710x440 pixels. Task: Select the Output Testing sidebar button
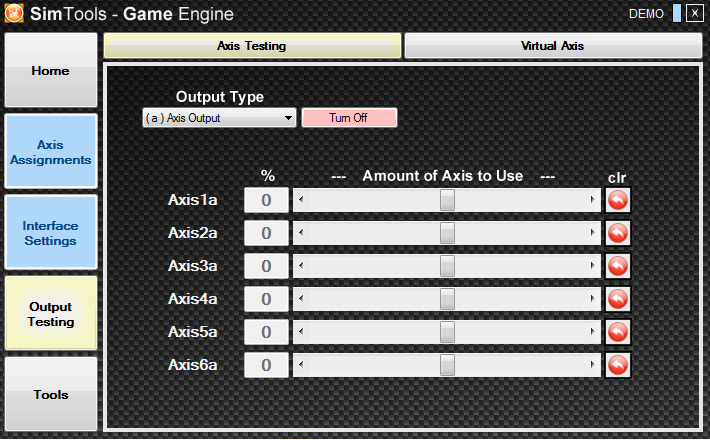tap(51, 314)
